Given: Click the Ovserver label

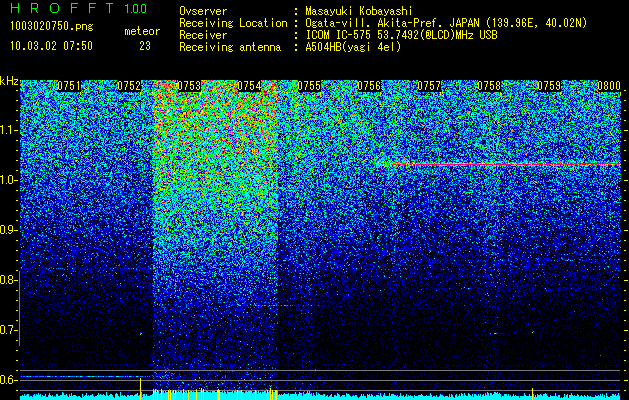Looking at the screenshot, I should pyautogui.click(x=203, y=11).
